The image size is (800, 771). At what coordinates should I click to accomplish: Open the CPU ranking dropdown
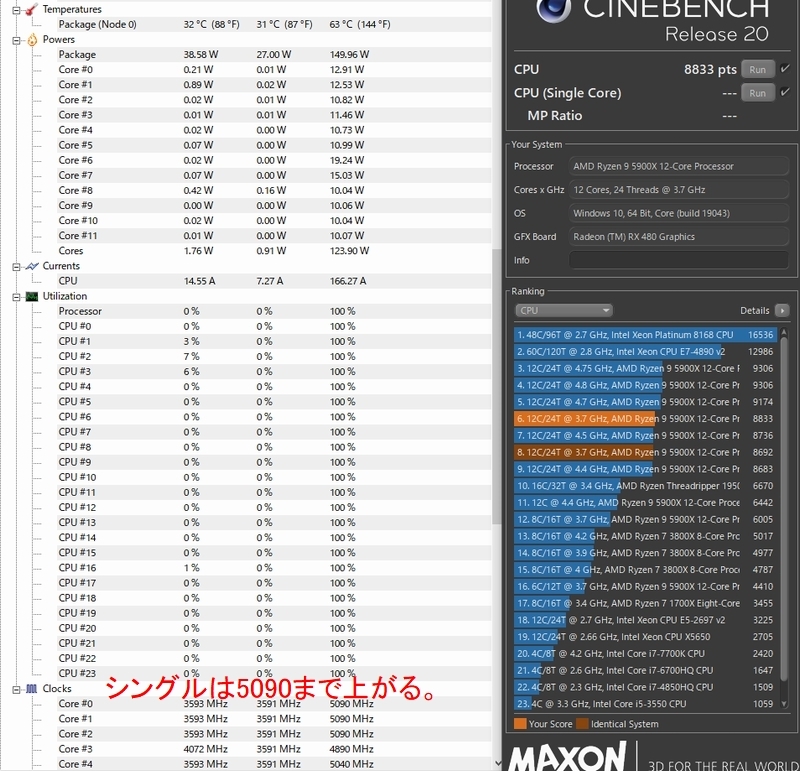coord(564,310)
